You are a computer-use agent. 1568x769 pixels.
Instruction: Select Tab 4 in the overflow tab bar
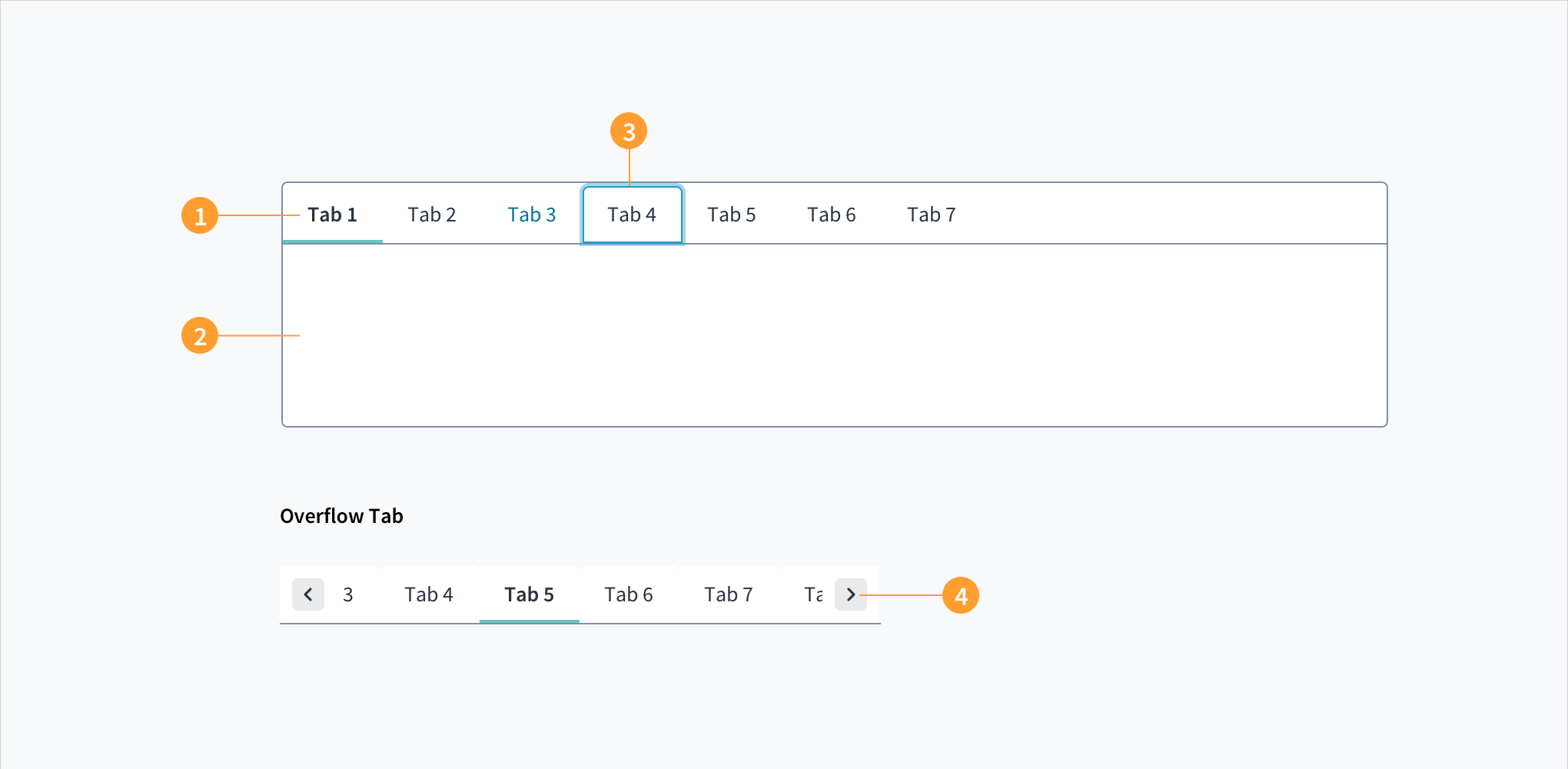pyautogui.click(x=429, y=594)
